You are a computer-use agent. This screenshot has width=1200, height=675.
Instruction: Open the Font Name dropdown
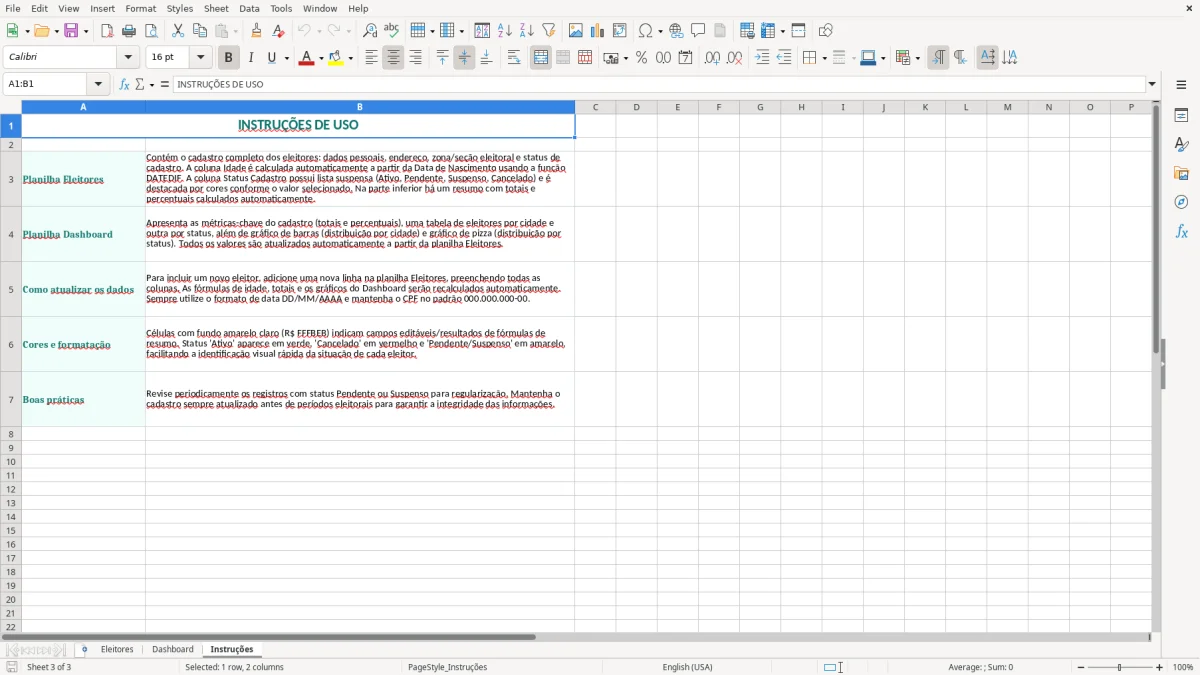pyautogui.click(x=128, y=58)
